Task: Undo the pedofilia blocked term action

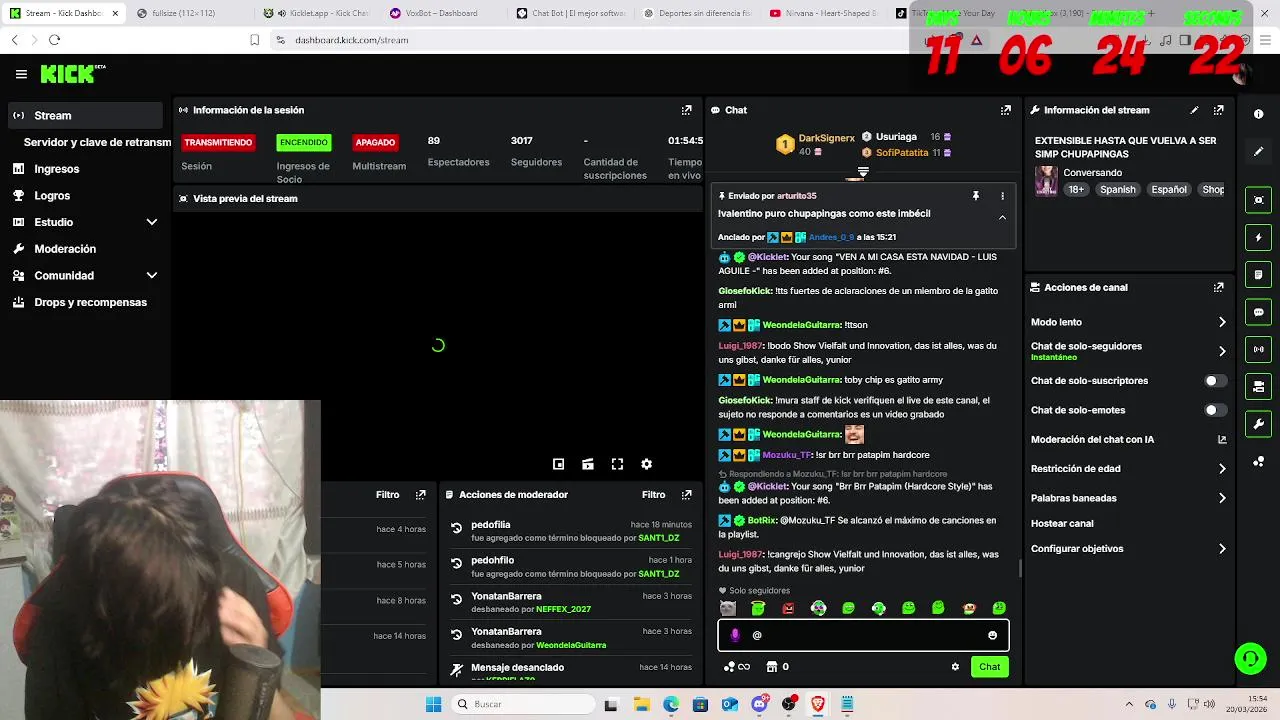Action: click(456, 528)
